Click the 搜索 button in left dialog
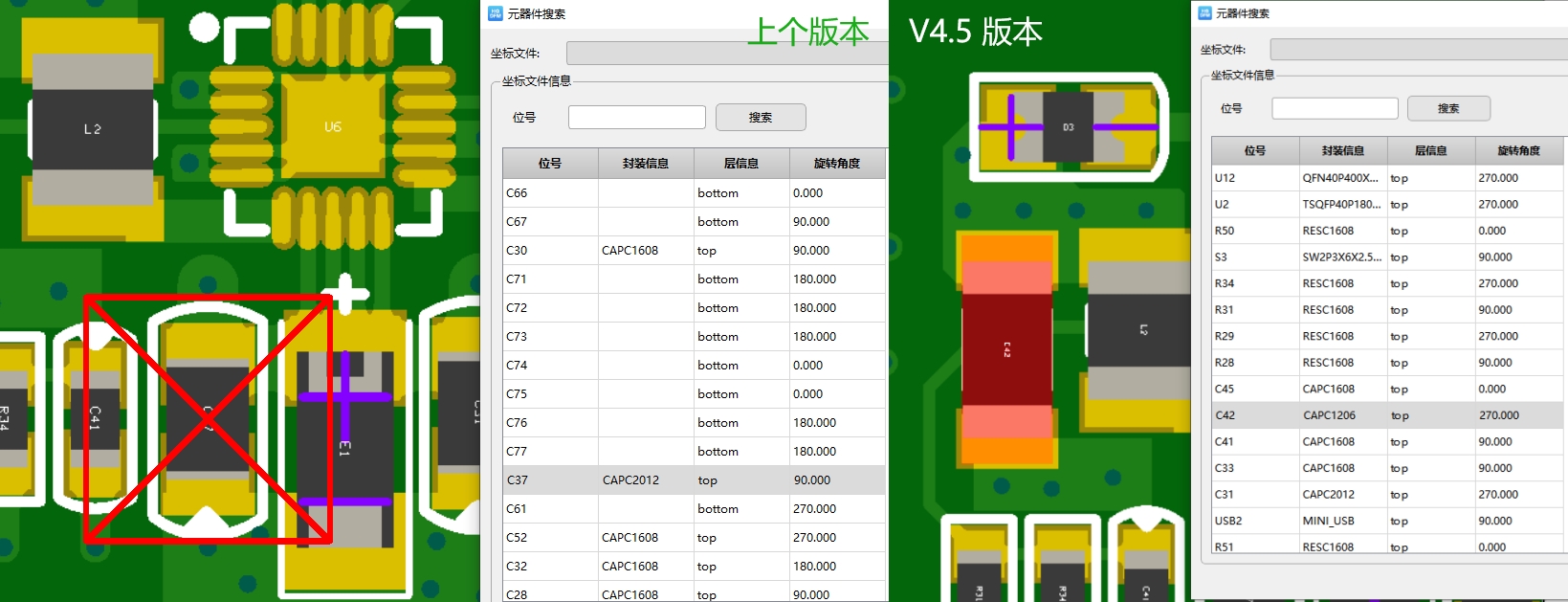The image size is (1568, 602). tap(761, 117)
